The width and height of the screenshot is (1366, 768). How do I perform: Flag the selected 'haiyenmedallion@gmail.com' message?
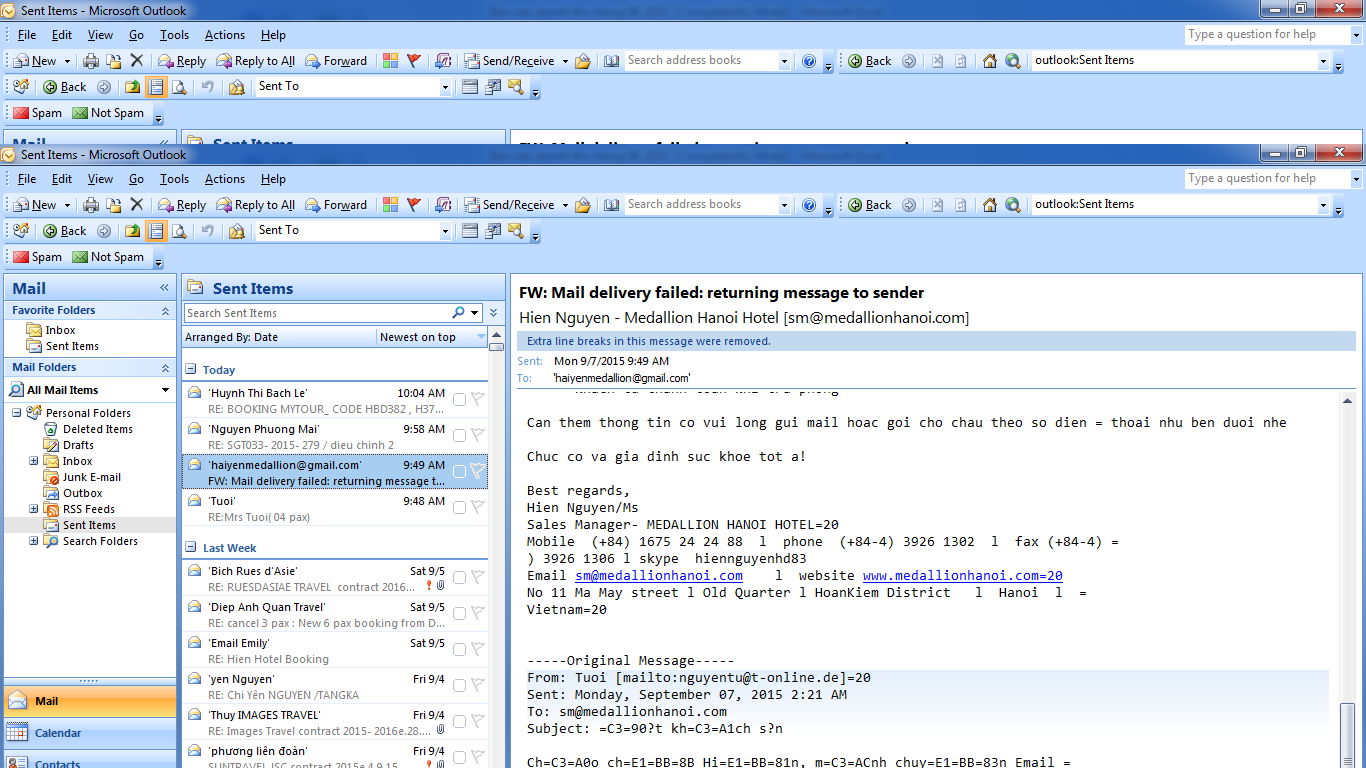click(477, 471)
